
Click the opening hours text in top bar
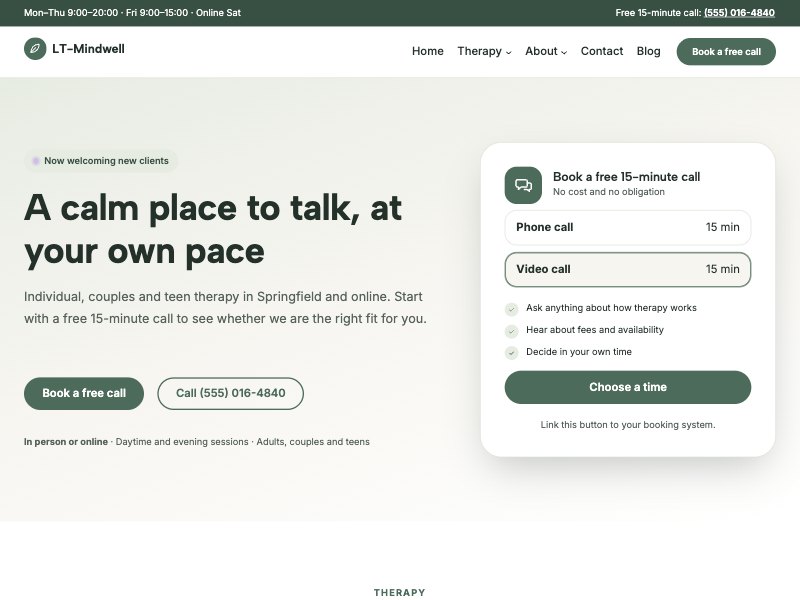[x=132, y=13]
